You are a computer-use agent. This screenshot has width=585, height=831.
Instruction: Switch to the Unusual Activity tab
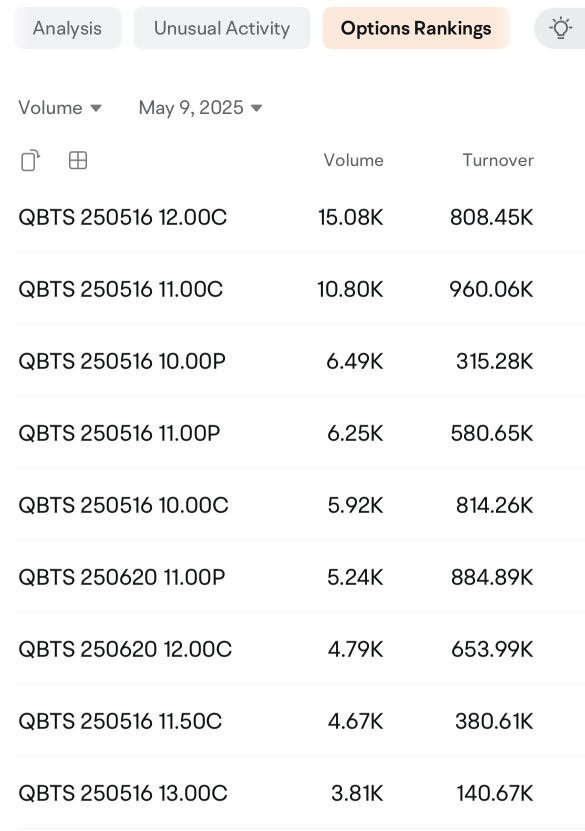(221, 28)
